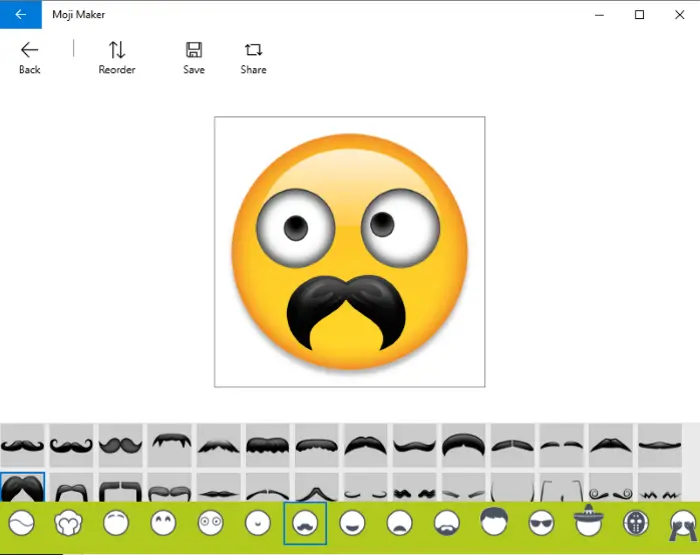Choose the thick shaggy rectangular mustache
Viewport: 700px width, 555px height.
268,445
